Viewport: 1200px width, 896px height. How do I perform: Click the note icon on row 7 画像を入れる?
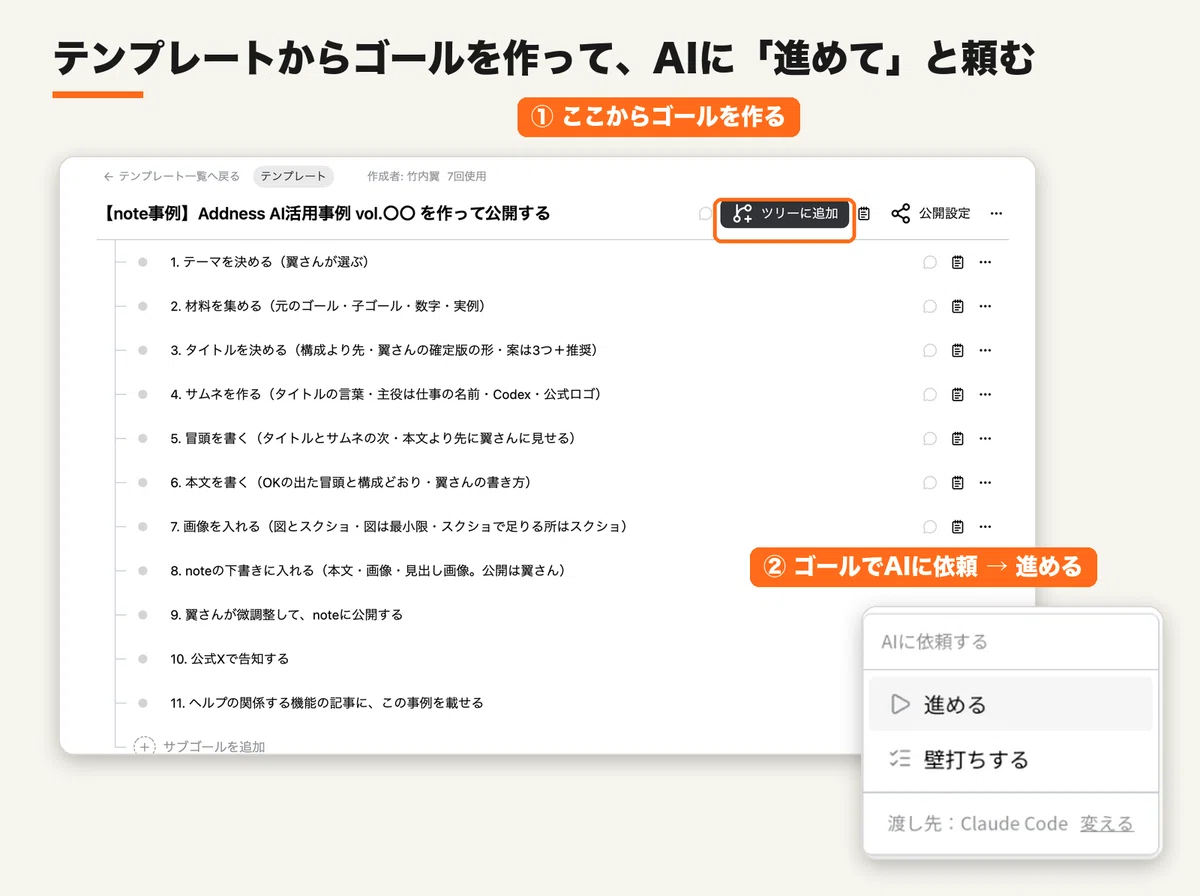click(958, 526)
